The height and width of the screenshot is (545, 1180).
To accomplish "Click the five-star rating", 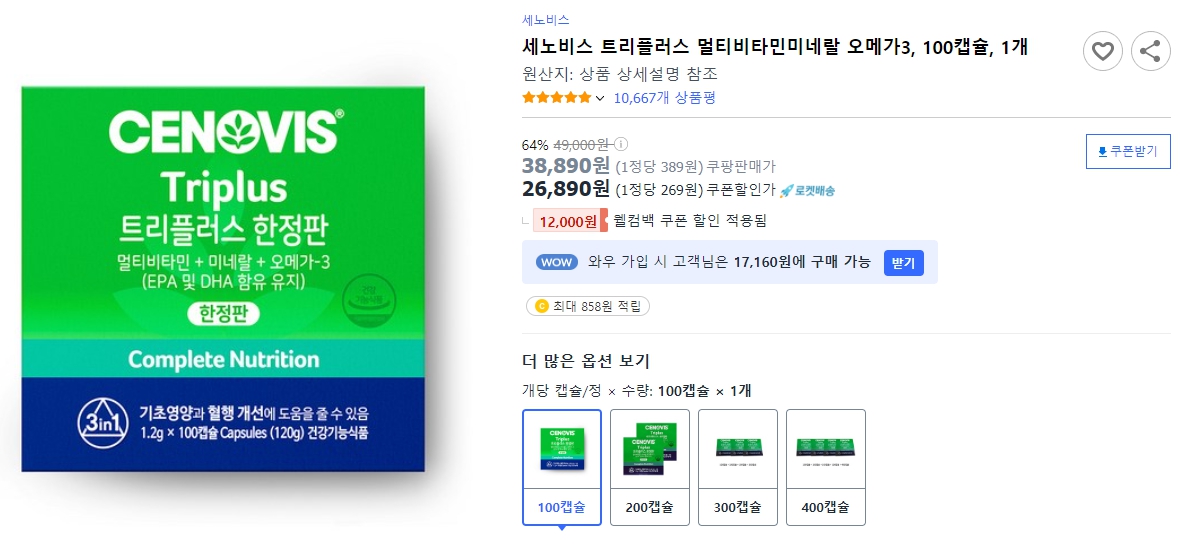I will [x=557, y=97].
